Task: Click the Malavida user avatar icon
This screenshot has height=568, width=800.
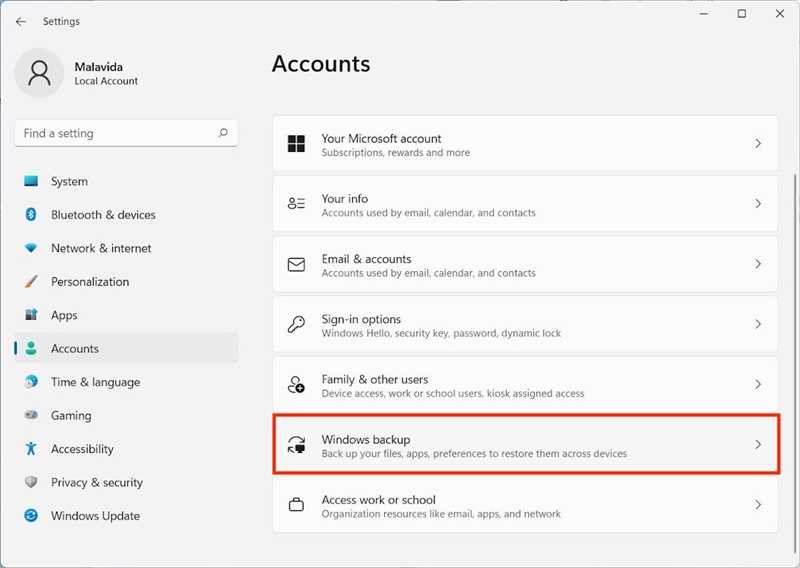Action: pos(39,73)
